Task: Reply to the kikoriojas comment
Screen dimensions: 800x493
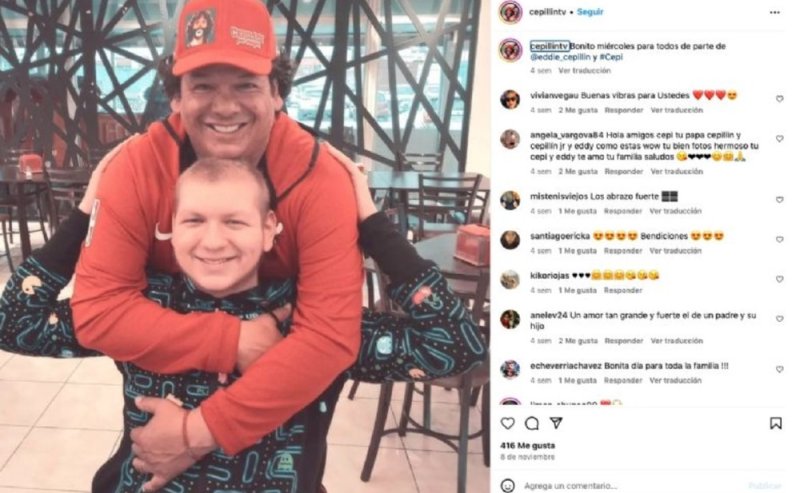Action: pos(623,290)
